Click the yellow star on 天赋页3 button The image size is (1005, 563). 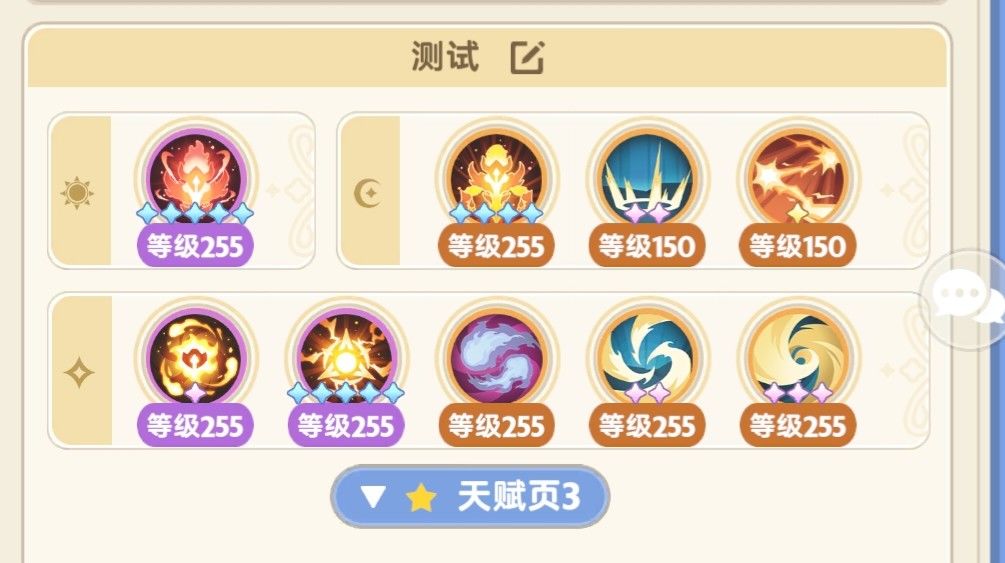(421, 497)
